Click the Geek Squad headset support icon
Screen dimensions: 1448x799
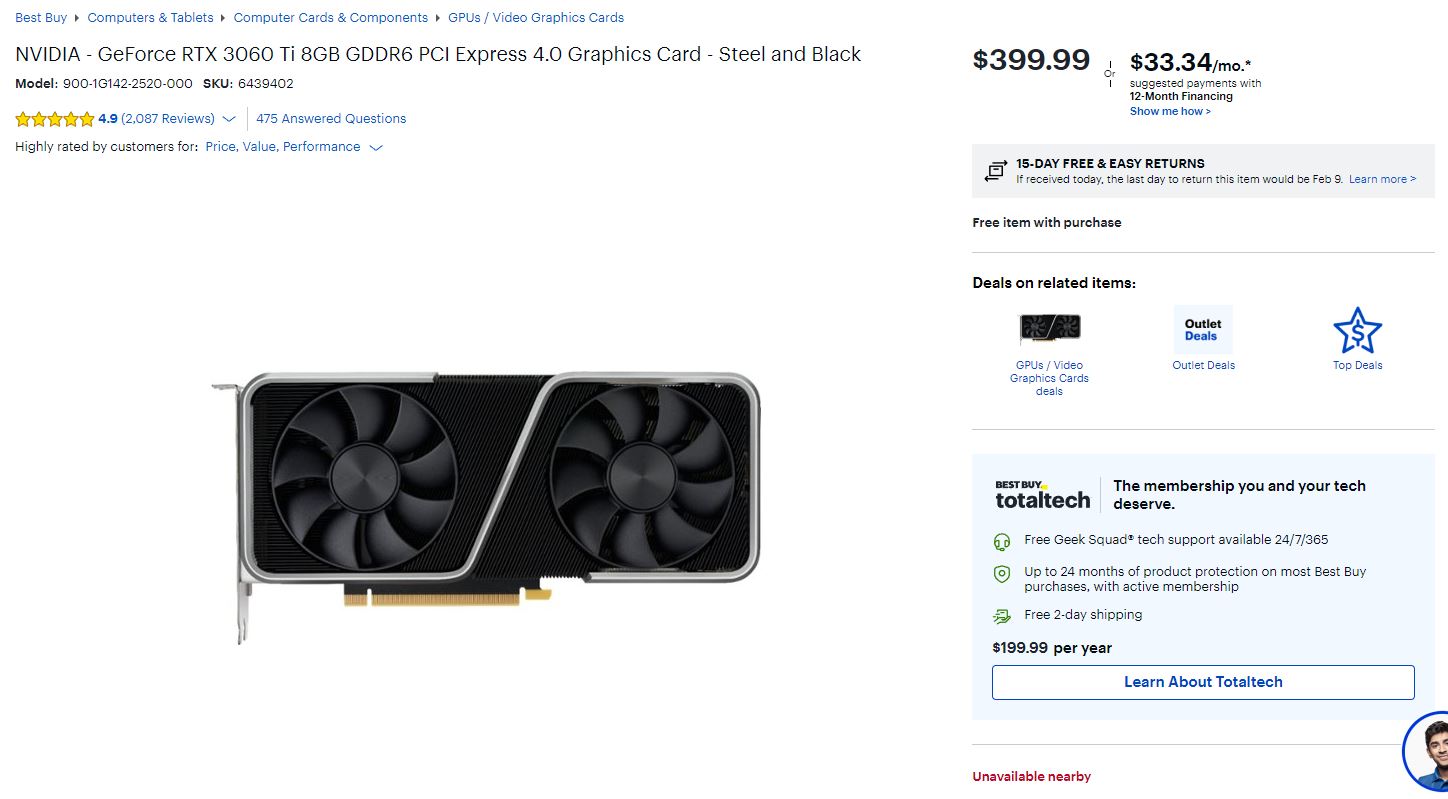[1002, 542]
